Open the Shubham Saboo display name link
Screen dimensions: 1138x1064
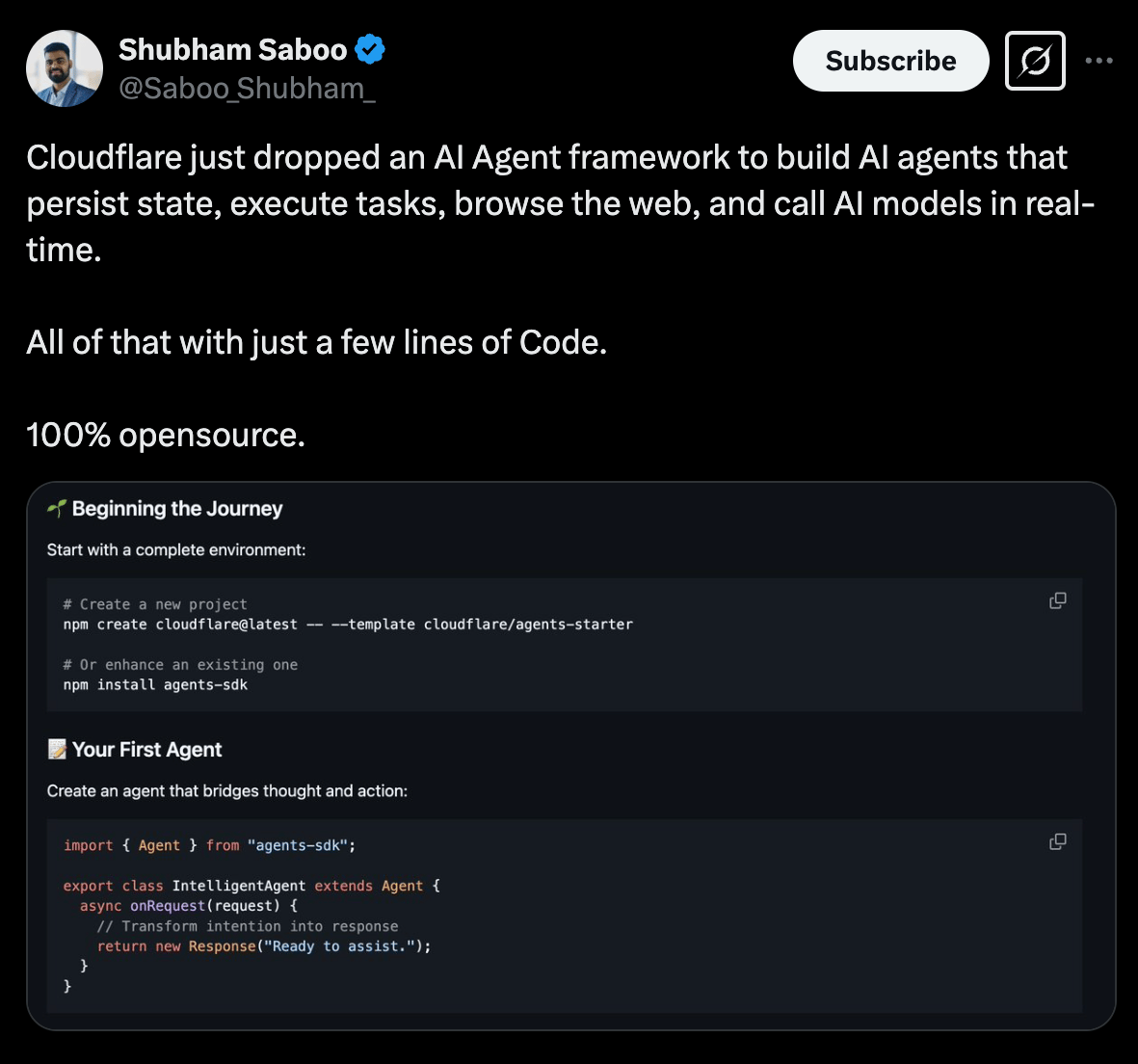click(232, 49)
